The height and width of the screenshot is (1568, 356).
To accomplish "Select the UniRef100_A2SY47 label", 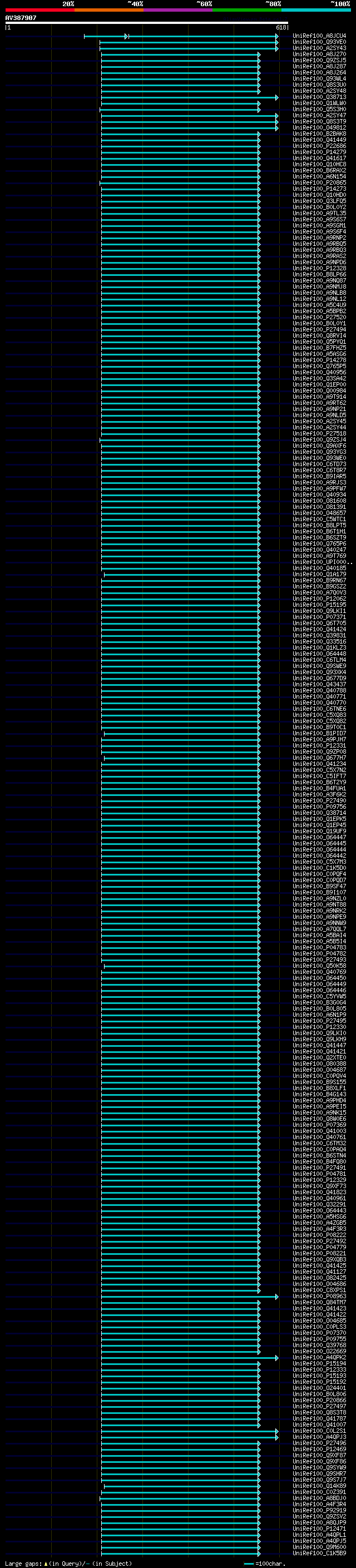I will coord(319,115).
